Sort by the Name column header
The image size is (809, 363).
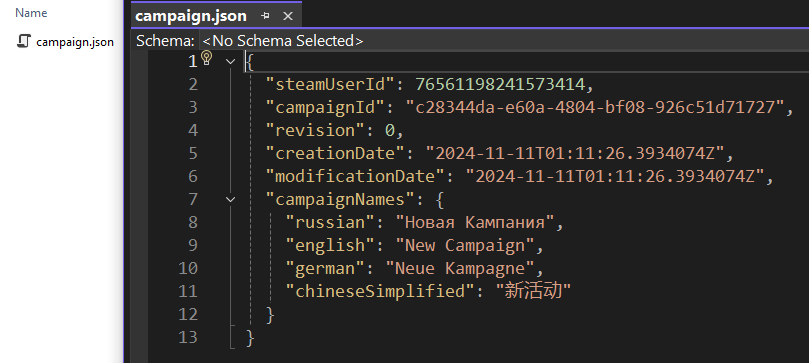[31, 13]
